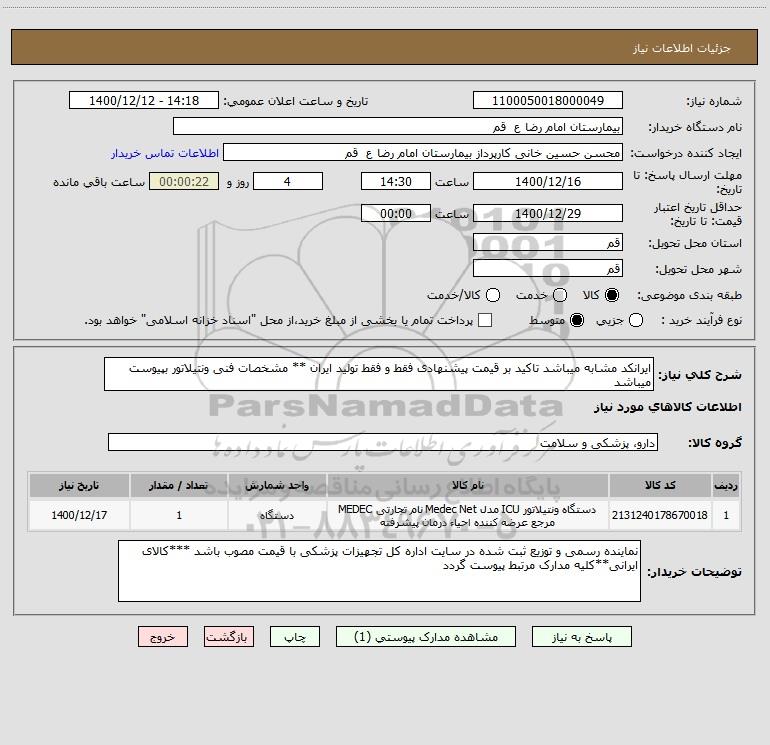Screen dimensions: 770x745
Task: Click the کد کالا column header
Action: 660,485
